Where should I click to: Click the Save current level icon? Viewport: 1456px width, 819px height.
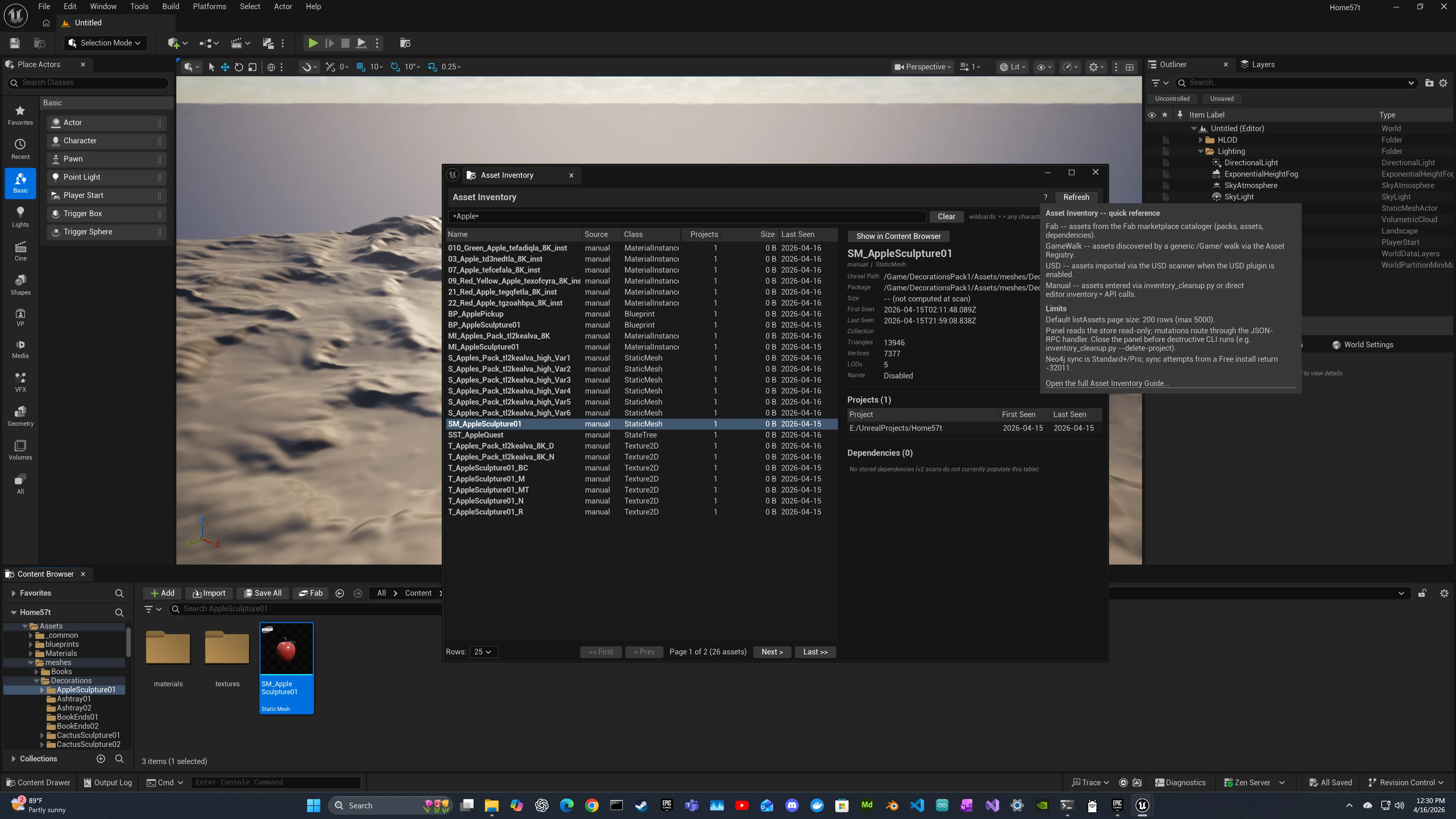[15, 43]
